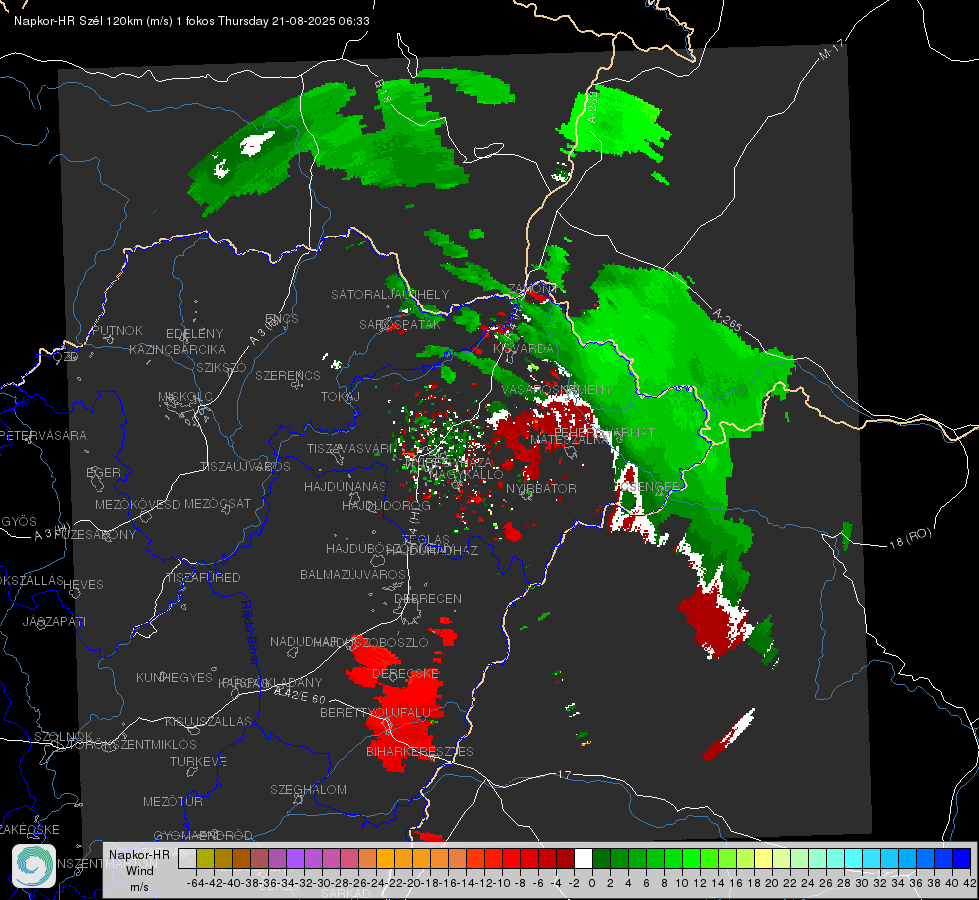The width and height of the screenshot is (979, 900).
Task: Click the TISZAVASVÁRI label
Action: coord(350,448)
